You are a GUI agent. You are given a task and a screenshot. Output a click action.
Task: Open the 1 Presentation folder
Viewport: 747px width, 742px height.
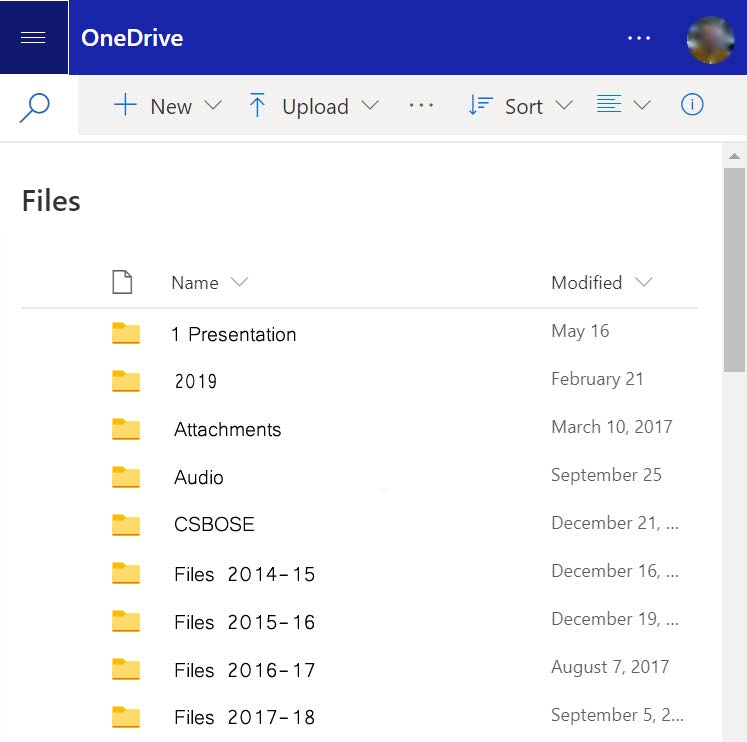pyautogui.click(x=233, y=334)
